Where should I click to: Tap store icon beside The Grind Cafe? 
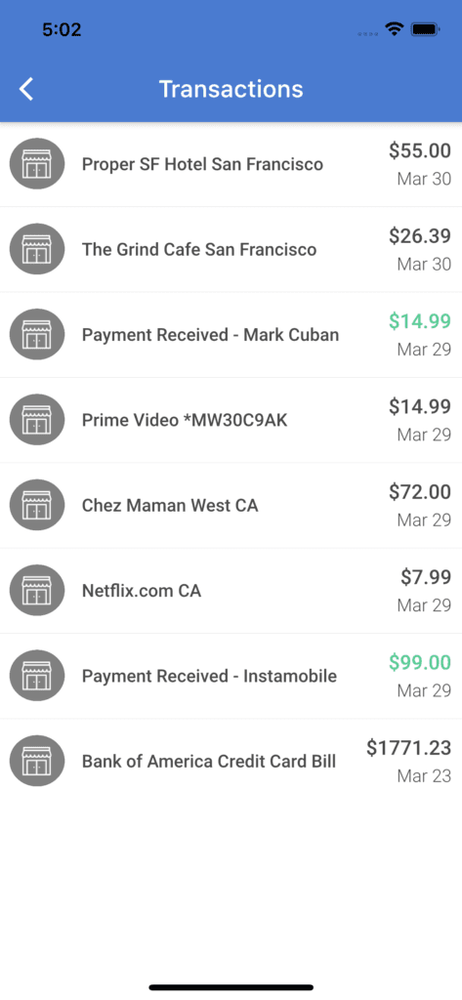[x=37, y=249]
